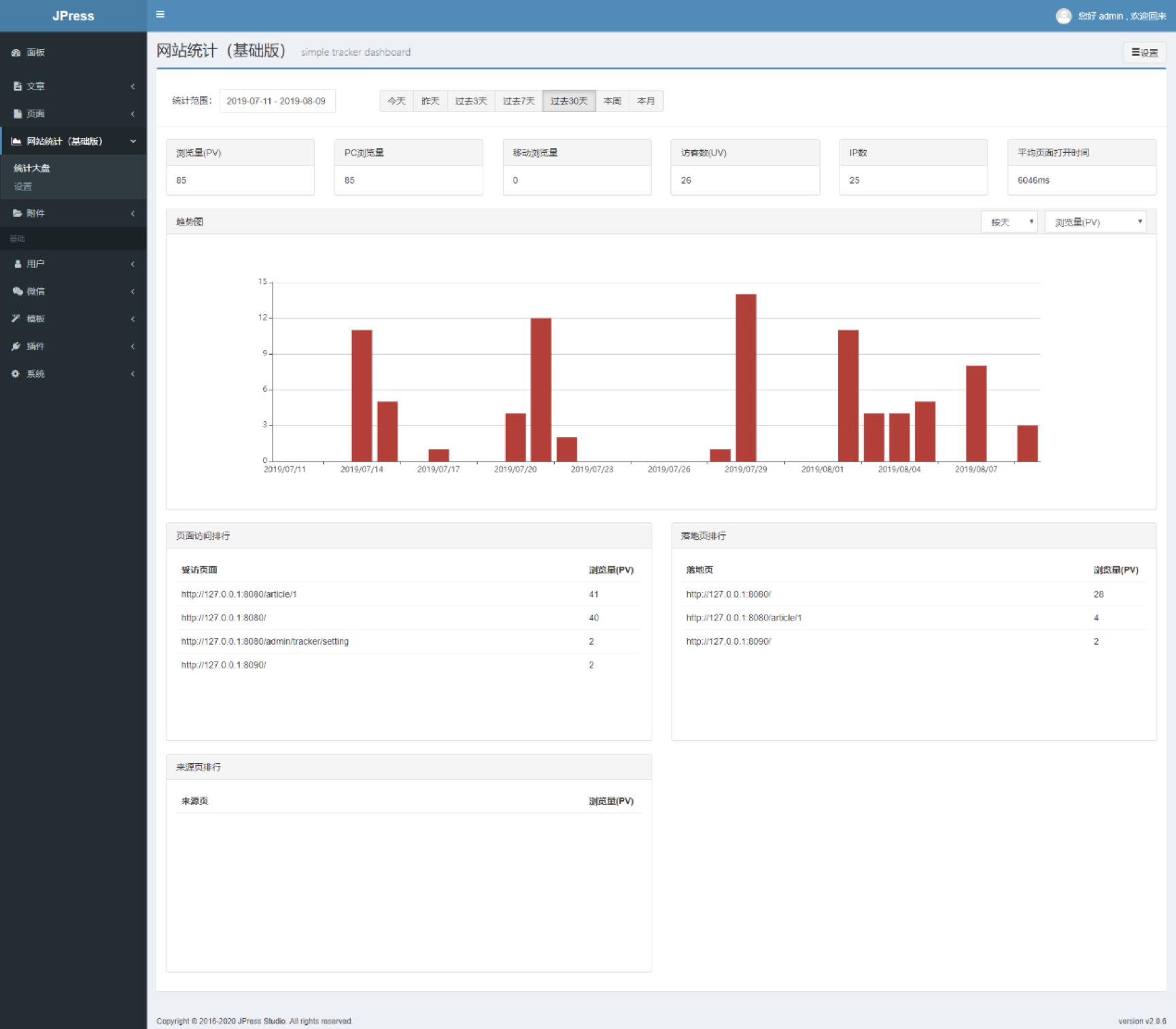Viewport: 1176px width, 1029px height.
Task: Click the 页面 page file icon
Action: 18,114
